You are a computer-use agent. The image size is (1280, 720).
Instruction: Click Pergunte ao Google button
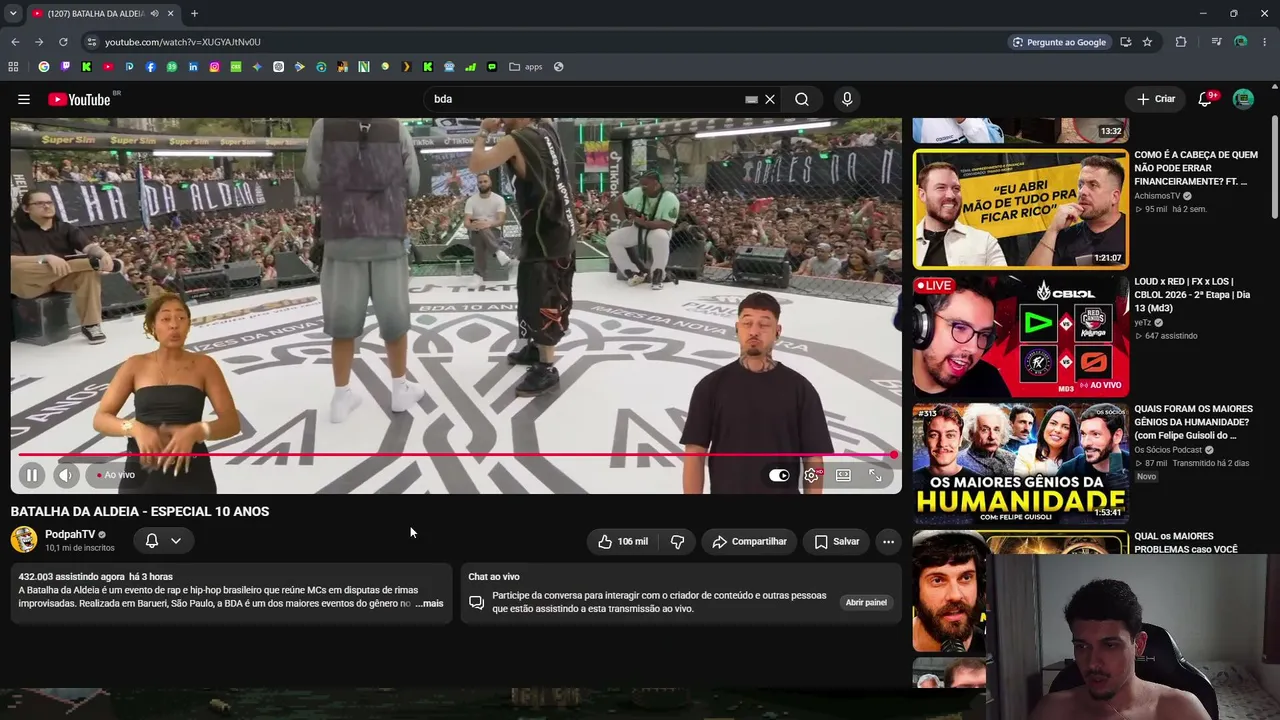(1059, 42)
